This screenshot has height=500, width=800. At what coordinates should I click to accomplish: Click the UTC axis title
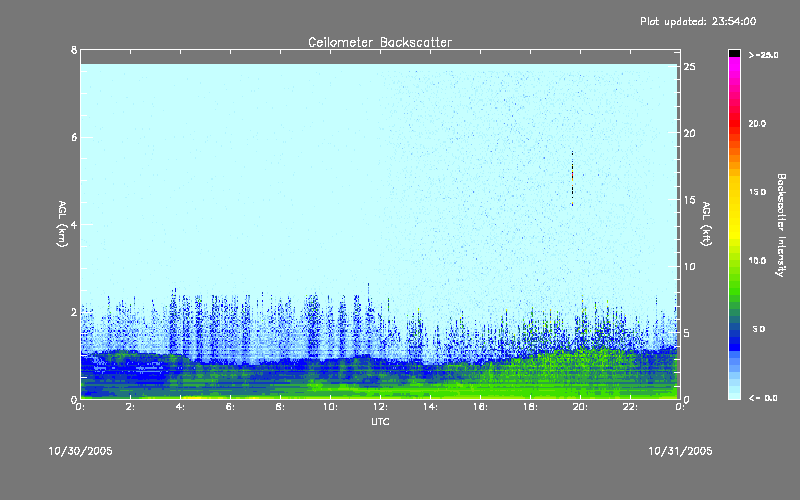[380, 421]
